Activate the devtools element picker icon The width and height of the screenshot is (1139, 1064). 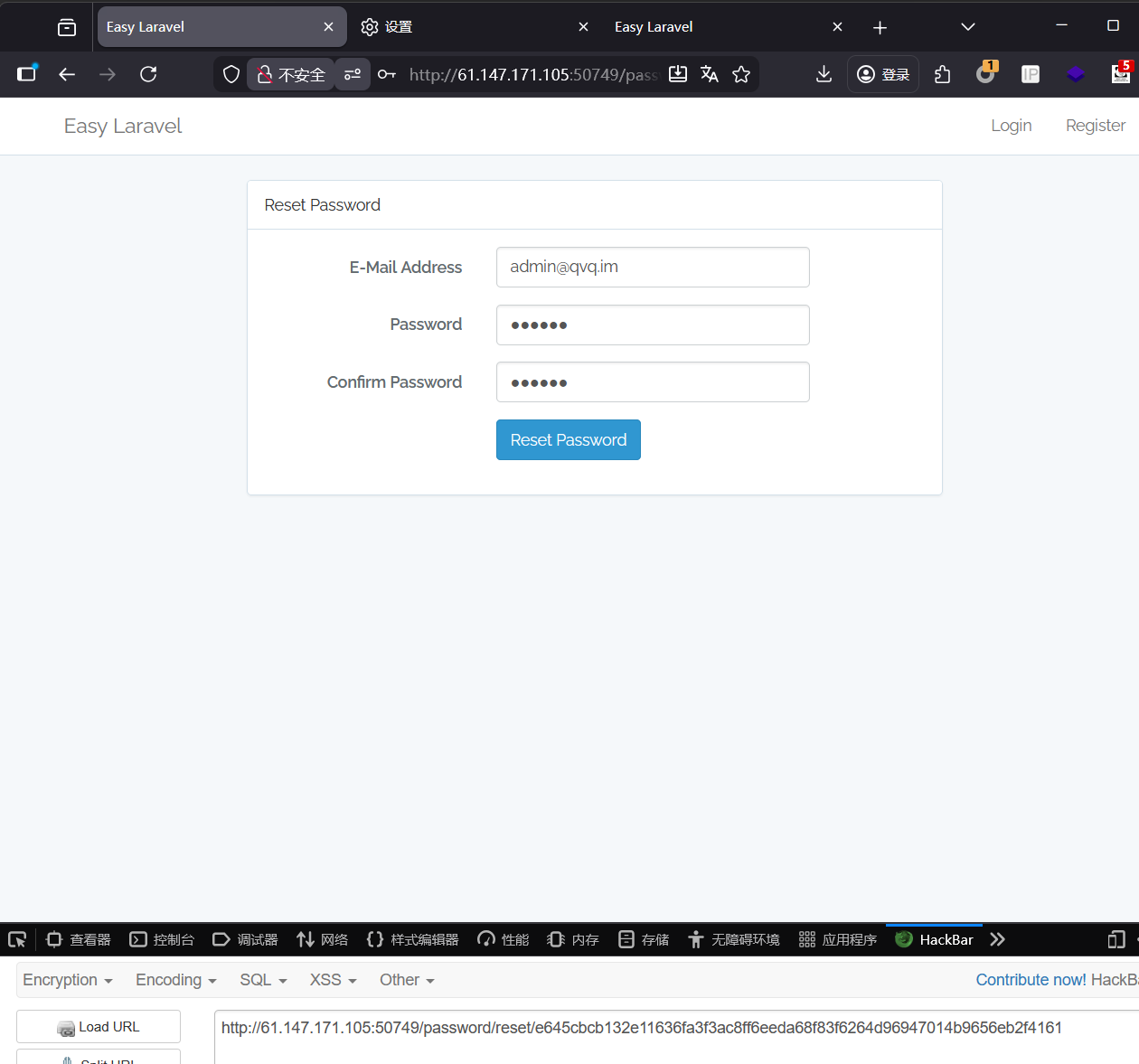coord(17,939)
